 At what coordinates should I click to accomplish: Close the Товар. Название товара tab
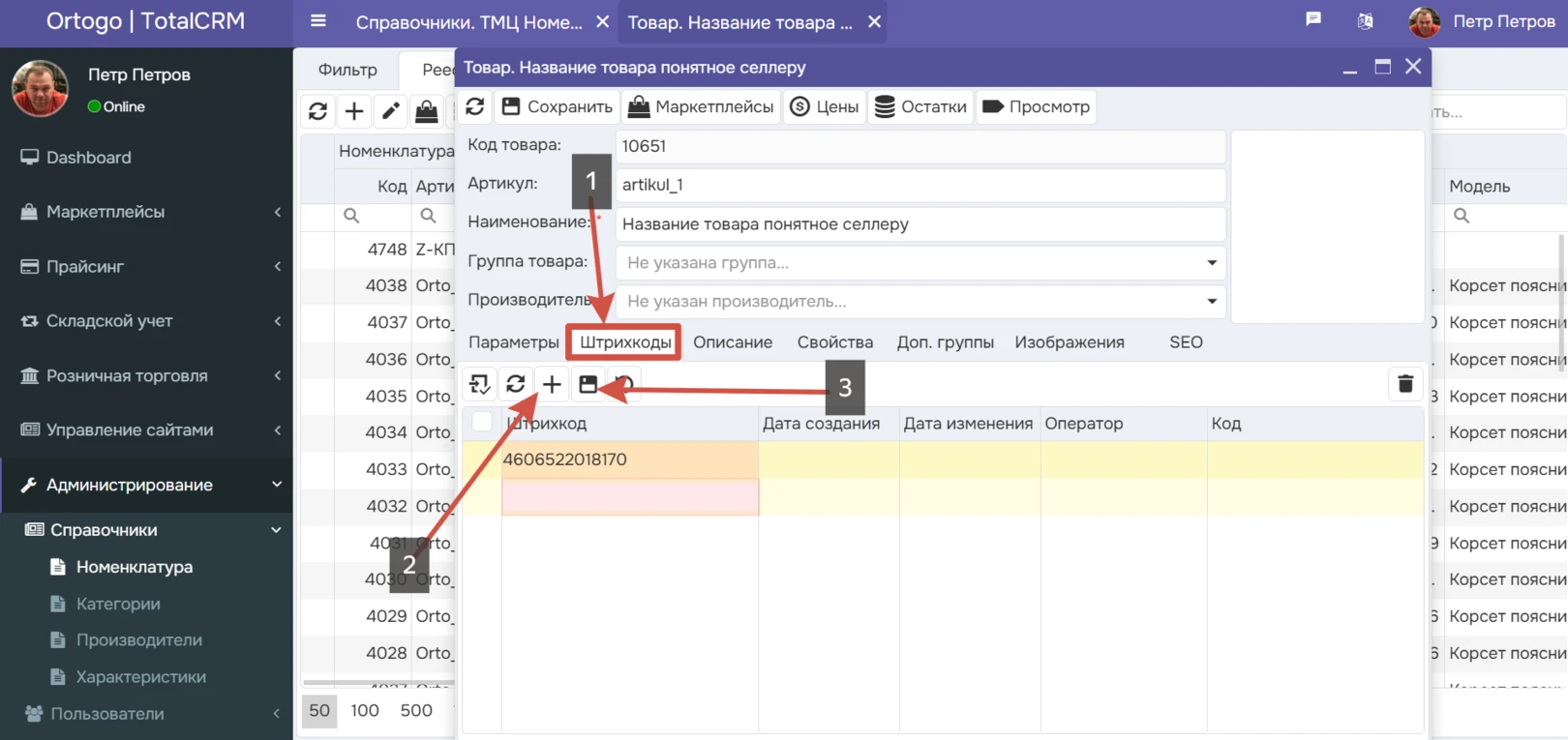(x=874, y=21)
